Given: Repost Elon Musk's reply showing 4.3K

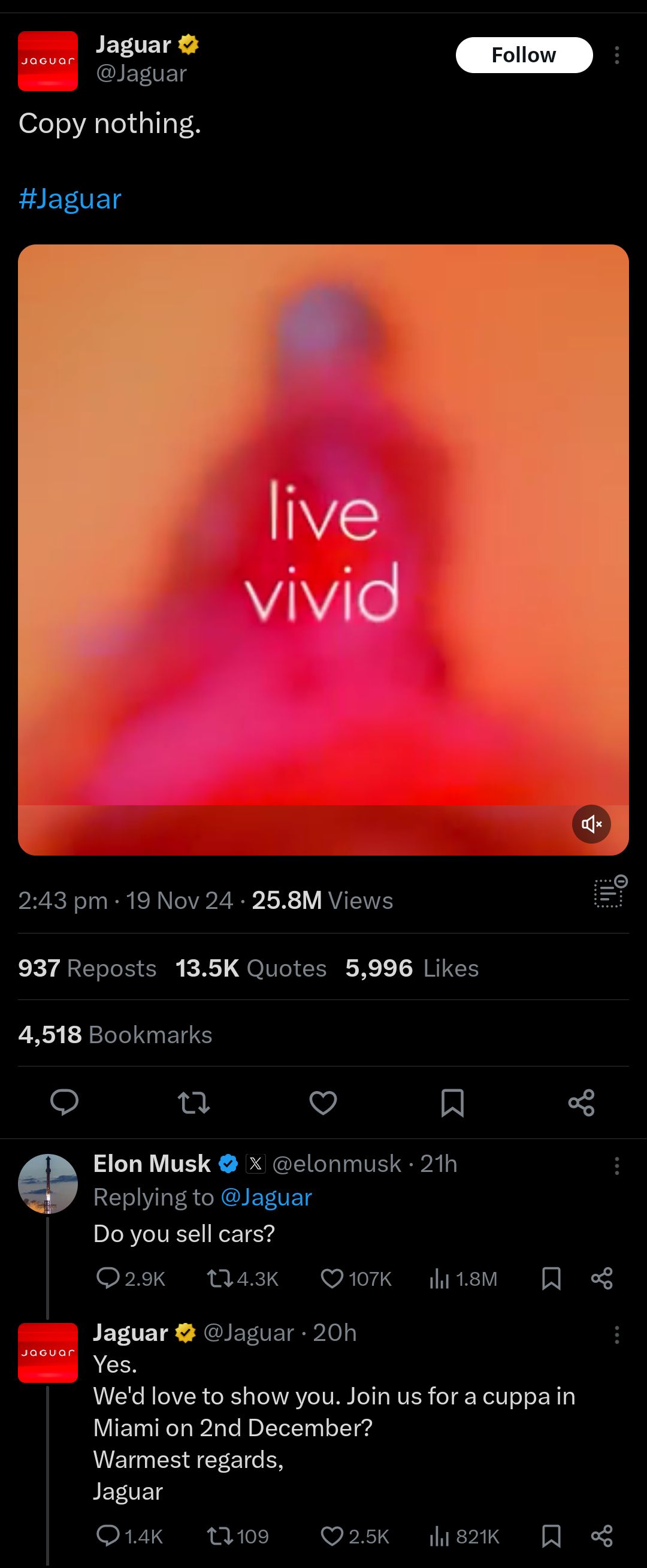Looking at the screenshot, I should point(243,1278).
